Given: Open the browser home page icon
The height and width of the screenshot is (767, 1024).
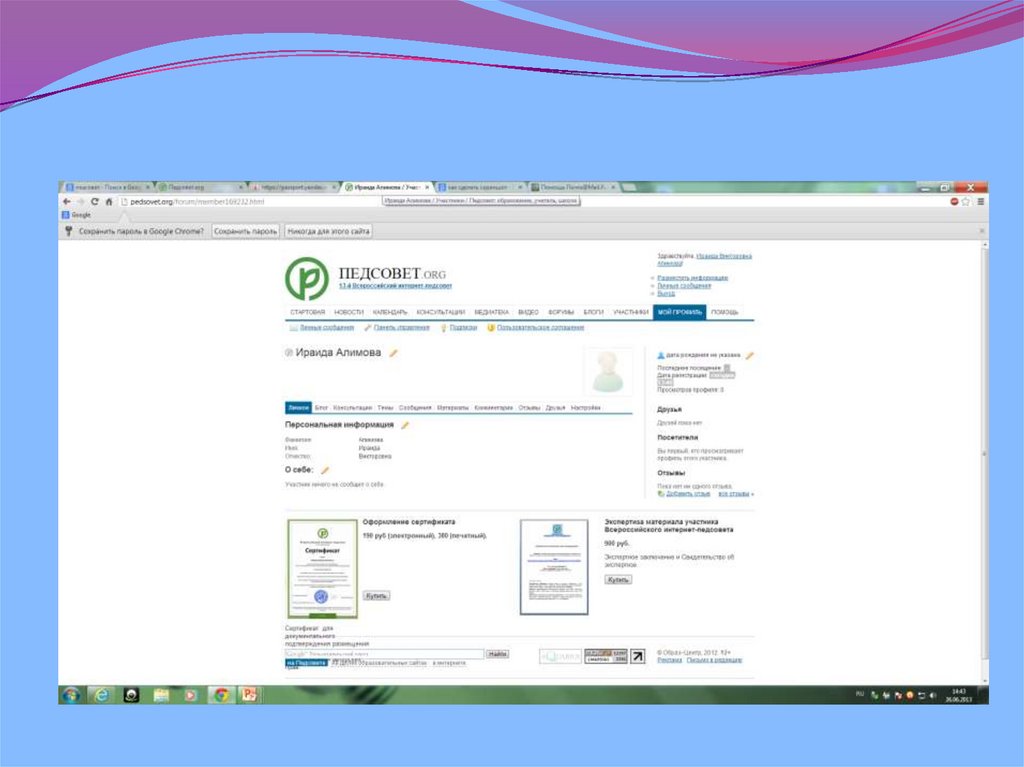Looking at the screenshot, I should coord(109,202).
